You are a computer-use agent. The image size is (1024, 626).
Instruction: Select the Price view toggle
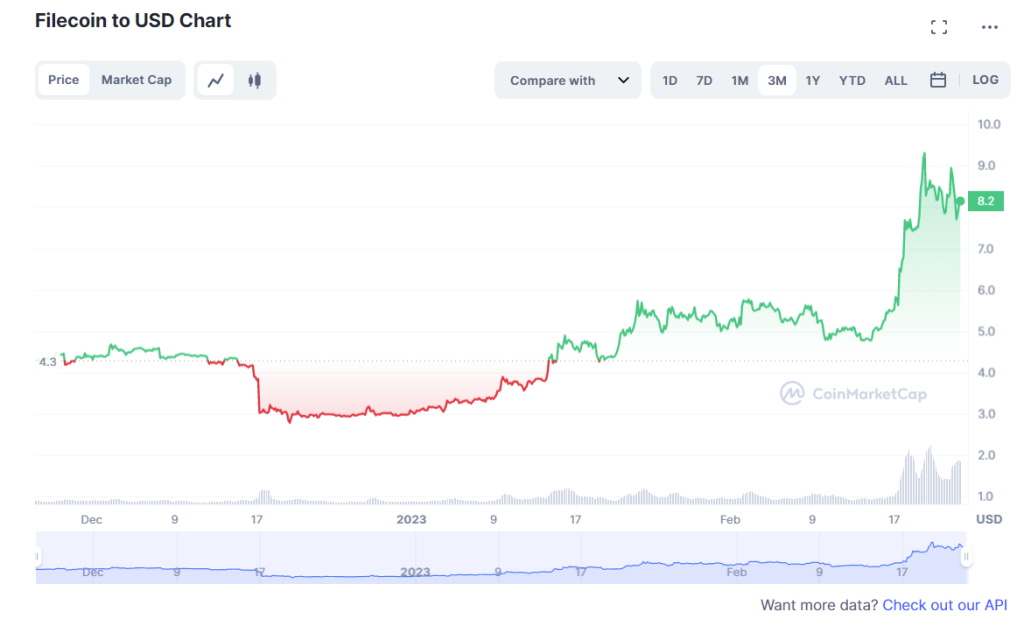[63, 80]
